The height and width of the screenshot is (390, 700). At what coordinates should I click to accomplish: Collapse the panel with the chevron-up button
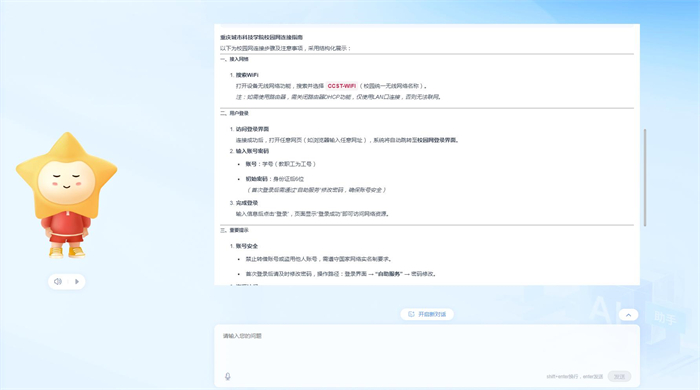tap(628, 315)
